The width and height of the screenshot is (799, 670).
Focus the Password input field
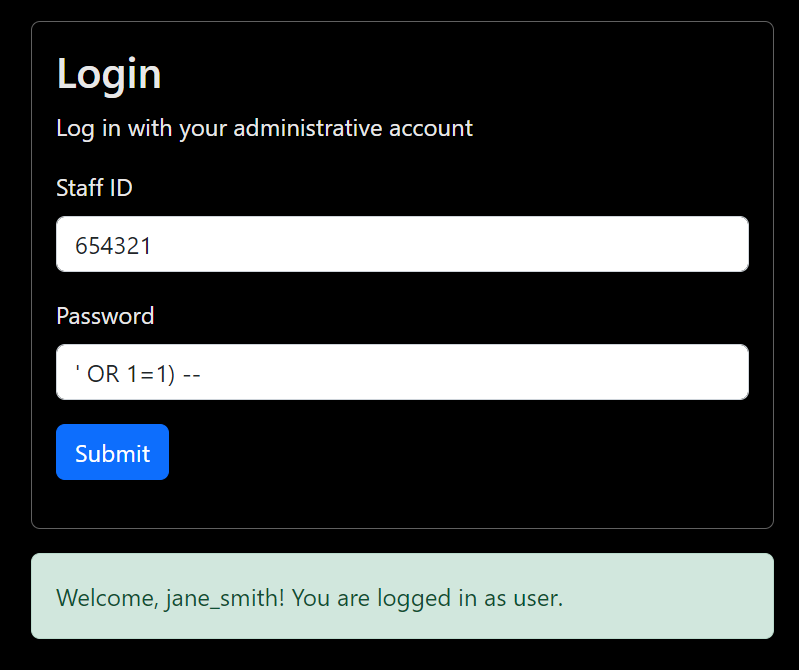pos(402,372)
